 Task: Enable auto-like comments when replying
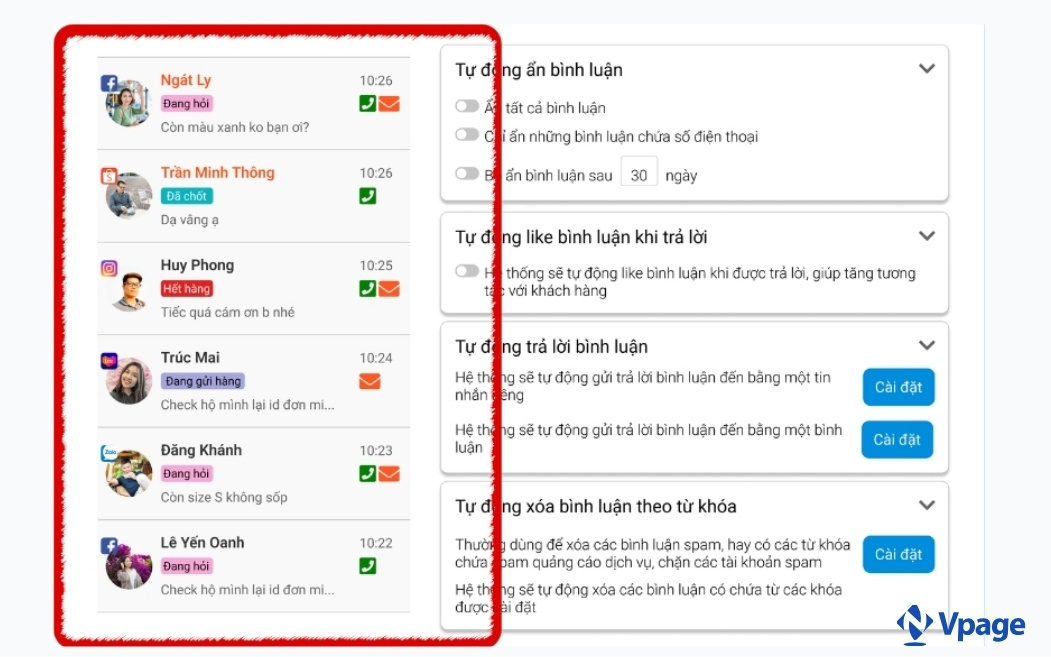[467, 270]
